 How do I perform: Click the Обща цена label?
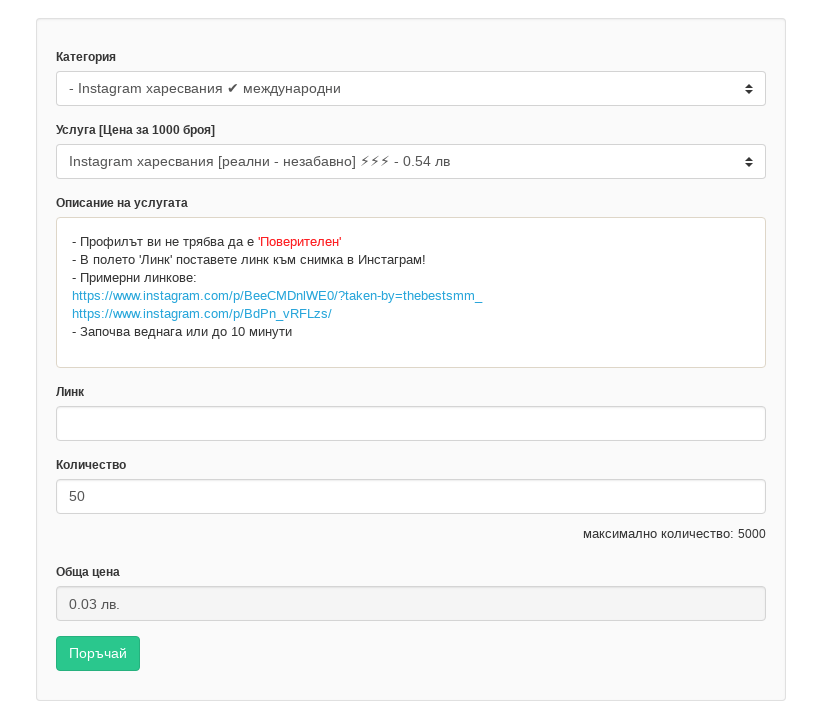88,572
